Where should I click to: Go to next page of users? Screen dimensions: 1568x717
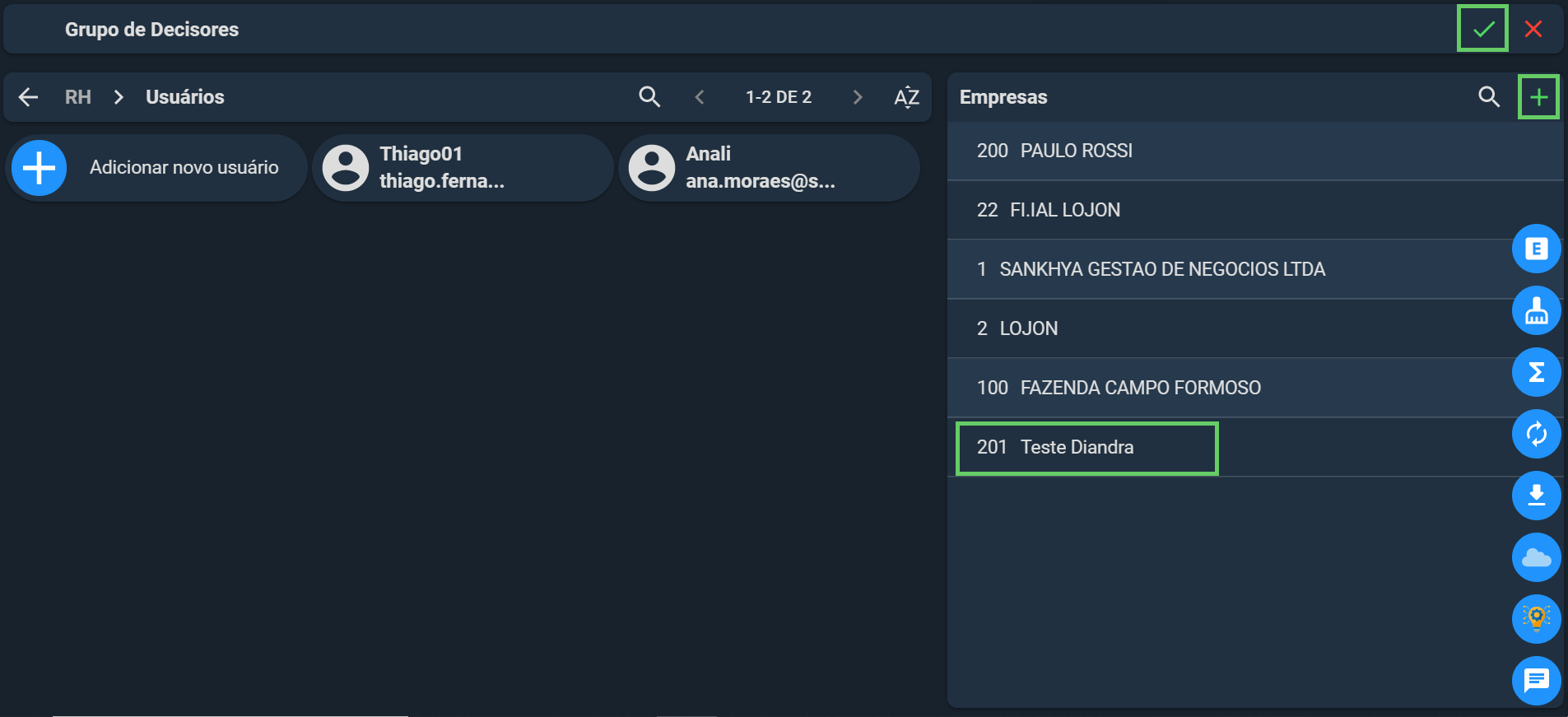(x=858, y=97)
